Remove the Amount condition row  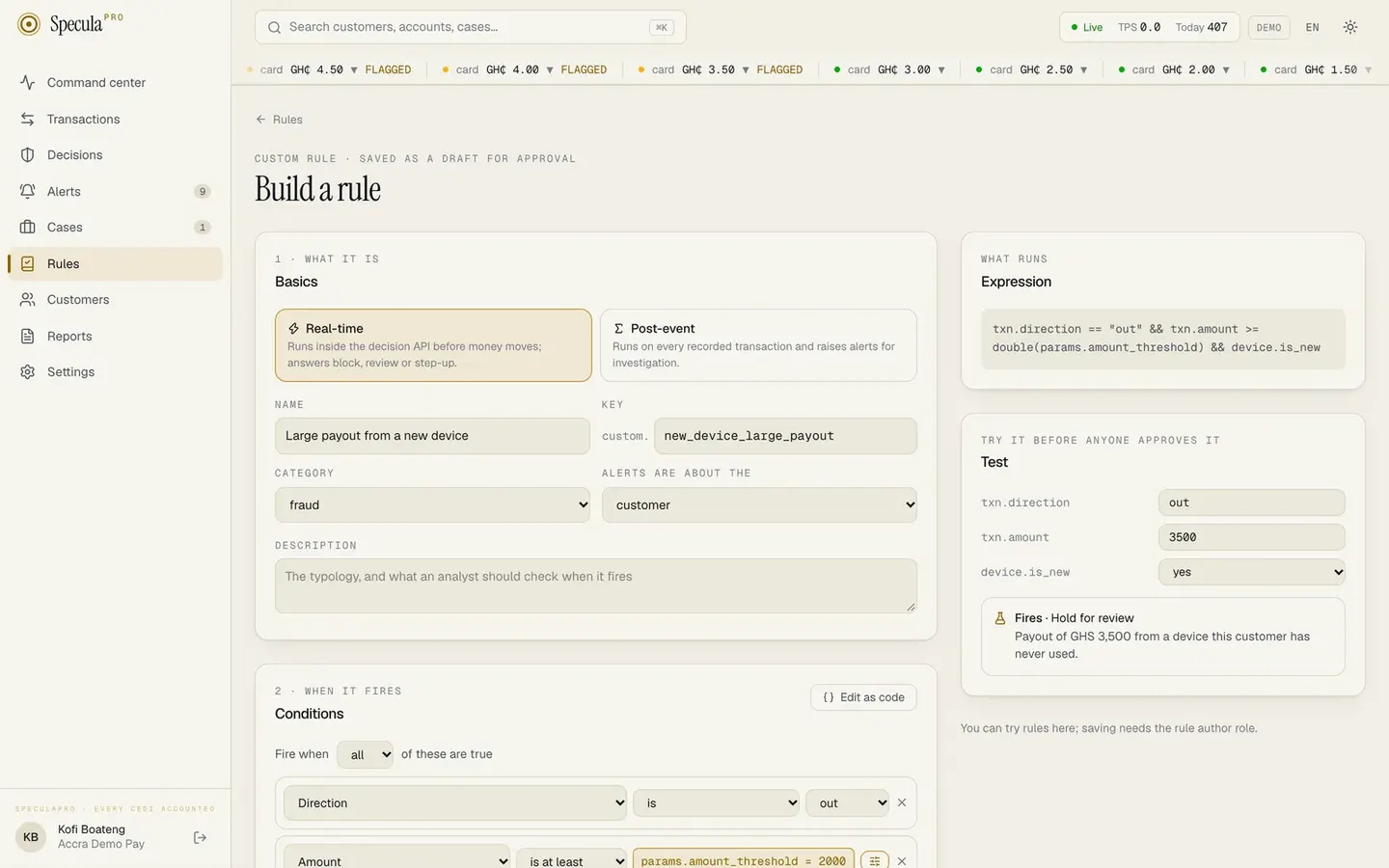pos(902,861)
